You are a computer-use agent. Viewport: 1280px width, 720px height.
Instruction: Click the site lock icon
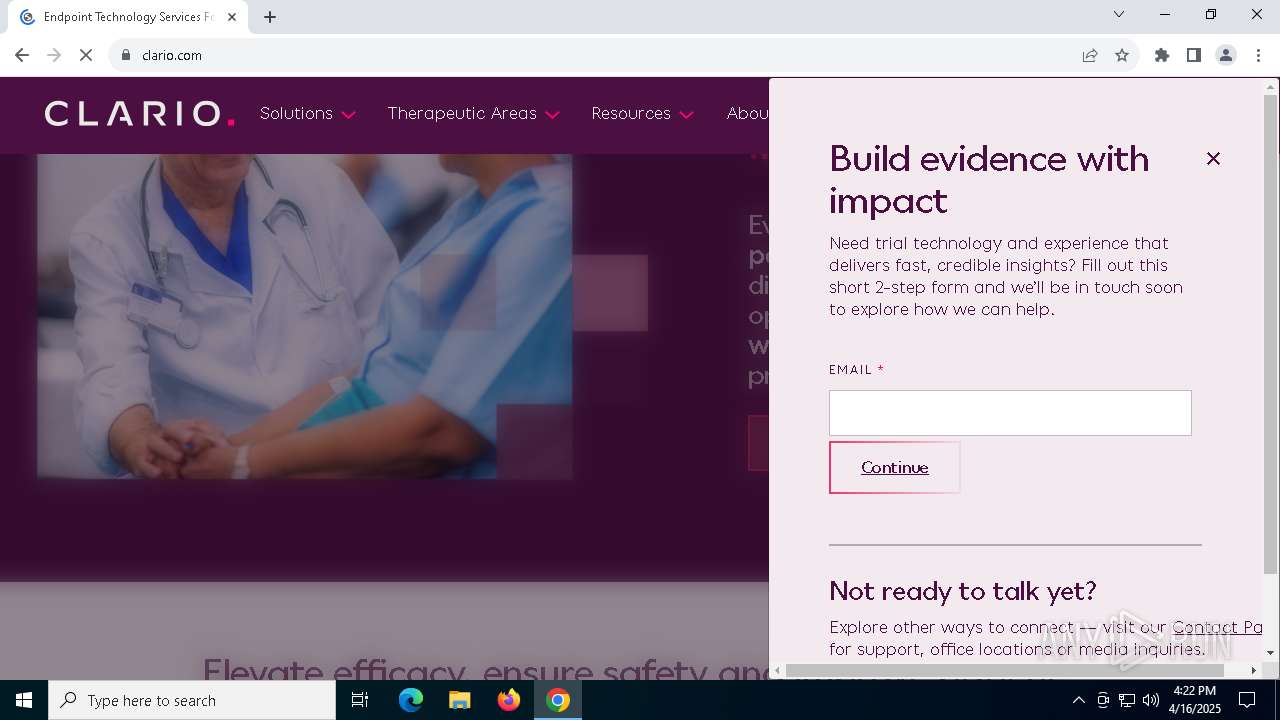[x=126, y=55]
